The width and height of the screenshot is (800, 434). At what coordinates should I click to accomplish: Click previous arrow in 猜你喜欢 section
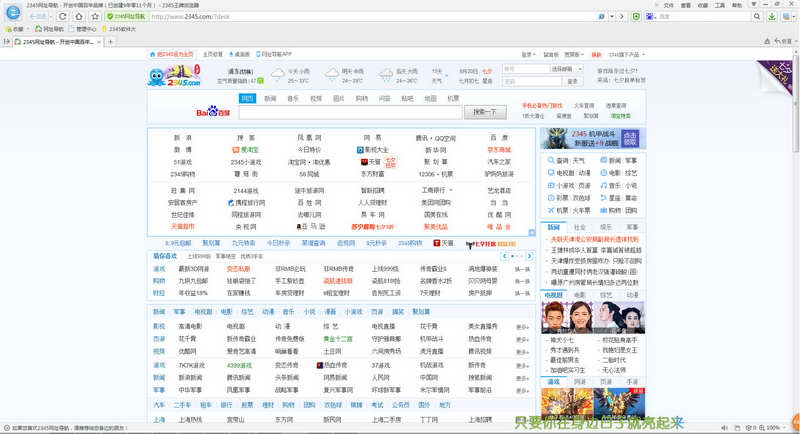(505, 256)
